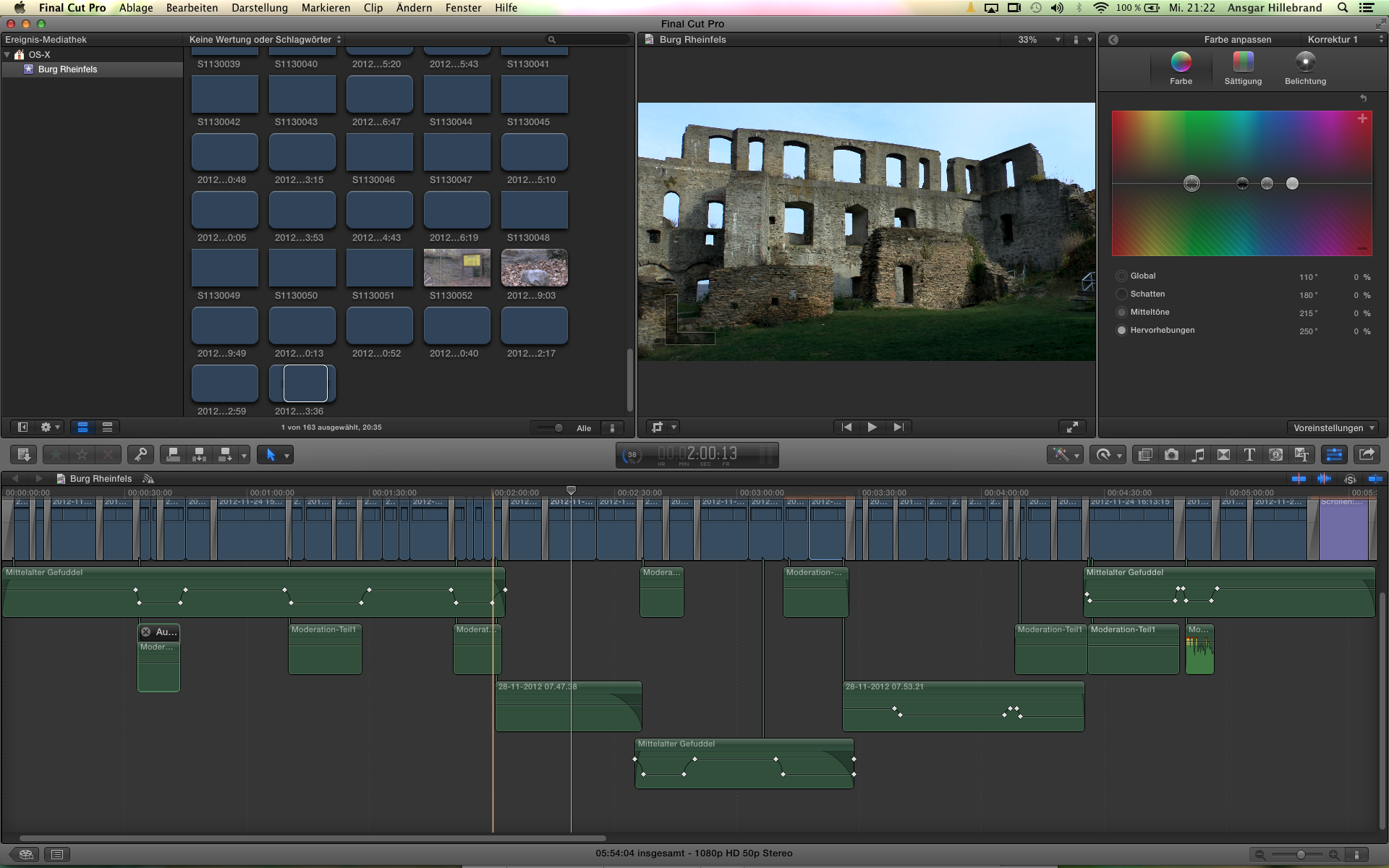This screenshot has height=868, width=1389.
Task: Open the Generators browser
Action: pos(1275,454)
